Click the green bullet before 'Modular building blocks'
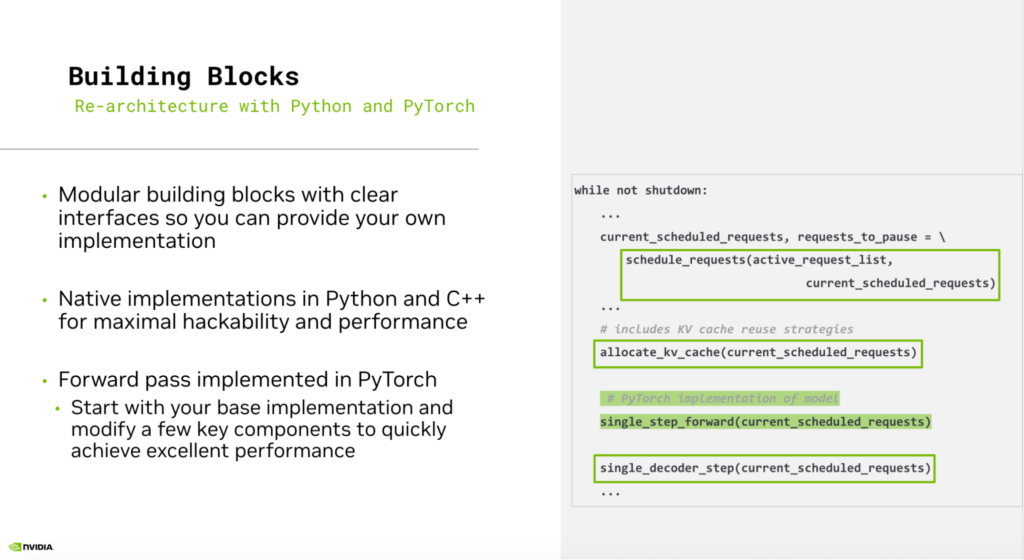The width and height of the screenshot is (1024, 560). (x=44, y=195)
